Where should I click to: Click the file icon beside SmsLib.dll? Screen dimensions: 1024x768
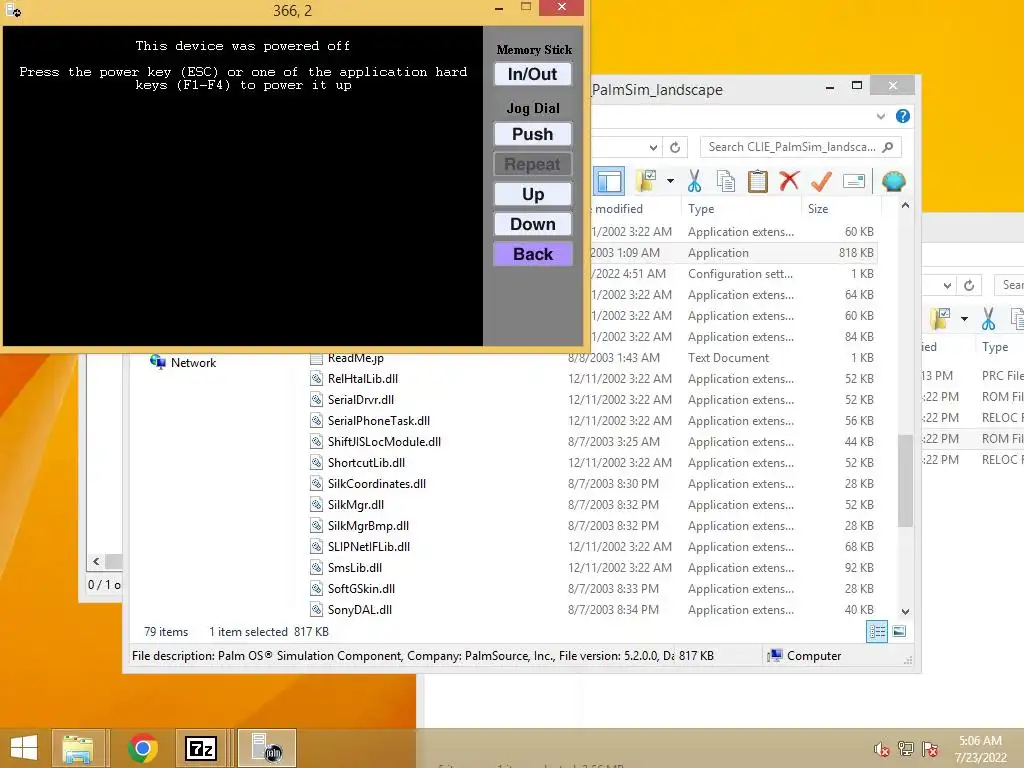click(x=316, y=568)
